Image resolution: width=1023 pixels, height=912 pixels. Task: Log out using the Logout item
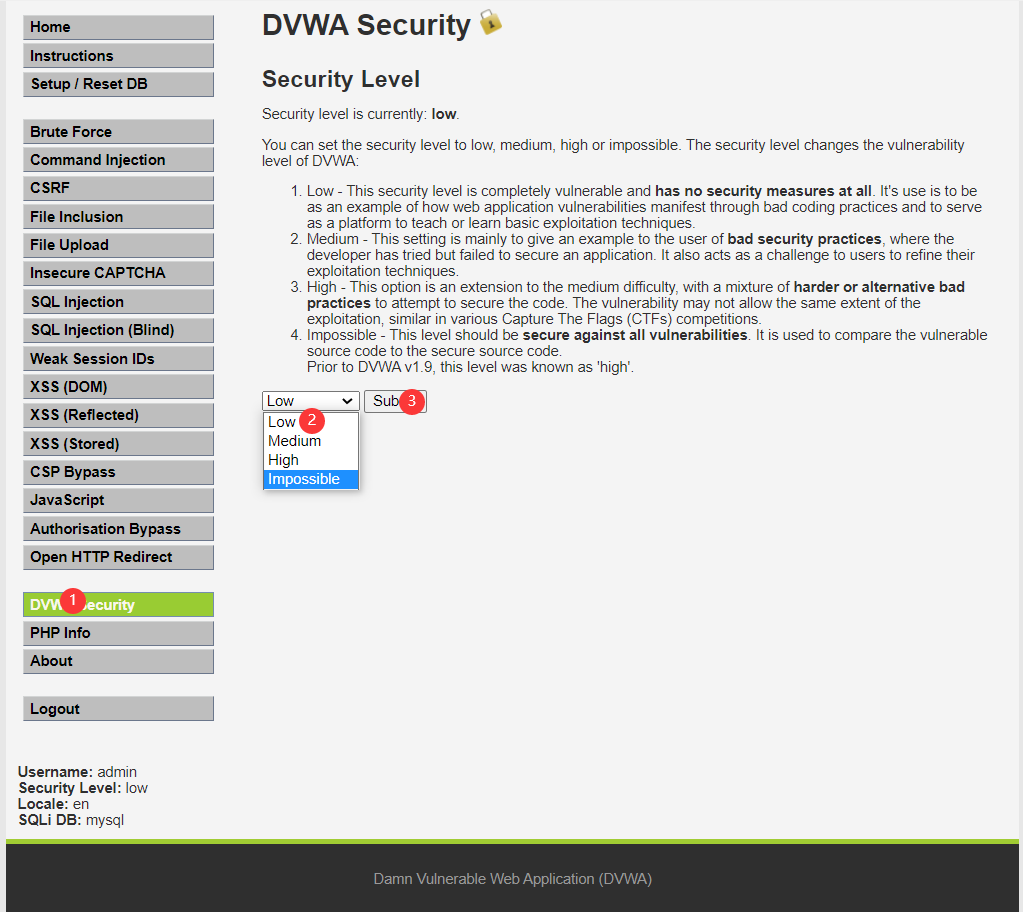click(x=118, y=708)
